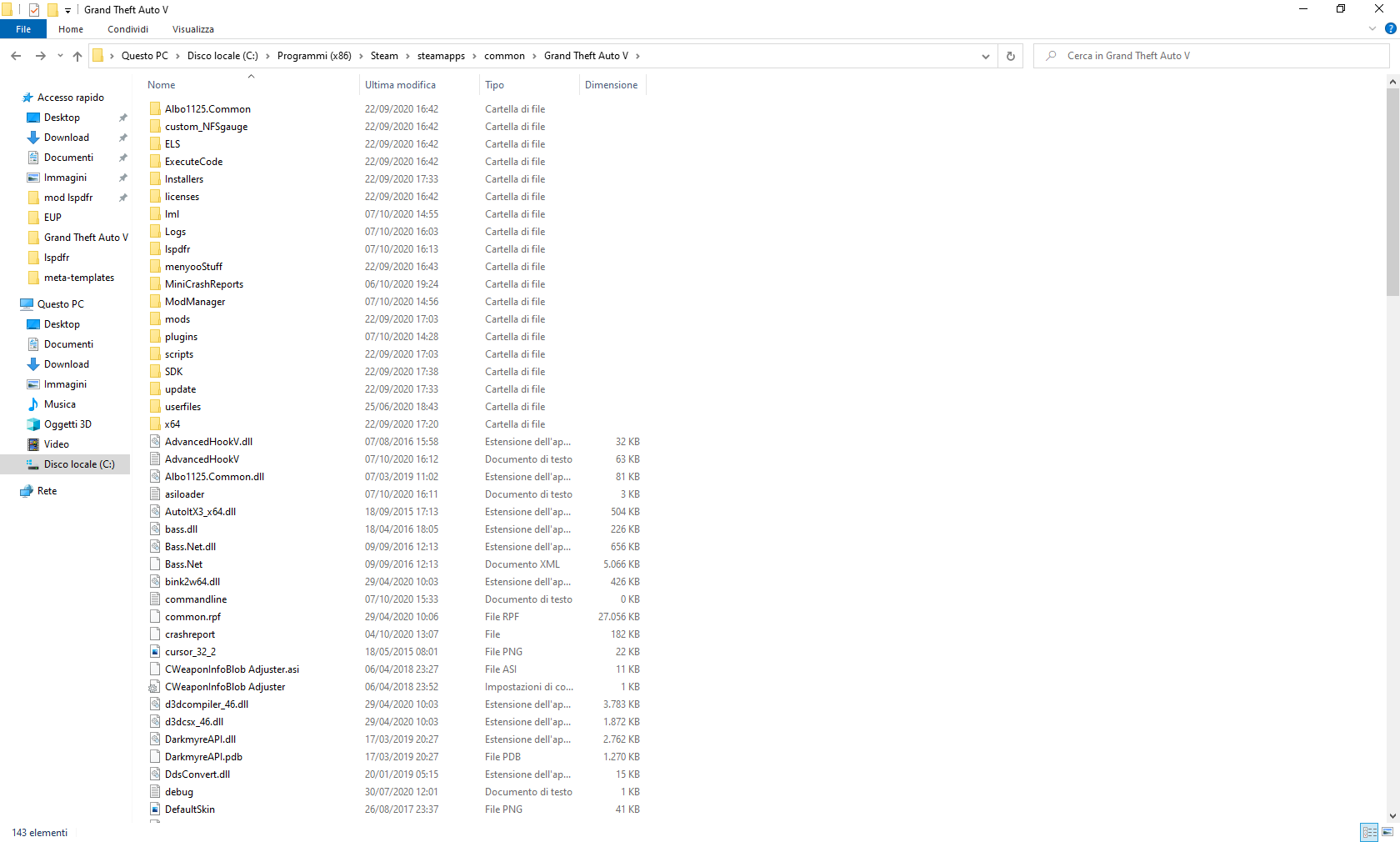This screenshot has width=1400, height=842.
Task: Switch to large thumbnails view icon
Action: 1387,832
